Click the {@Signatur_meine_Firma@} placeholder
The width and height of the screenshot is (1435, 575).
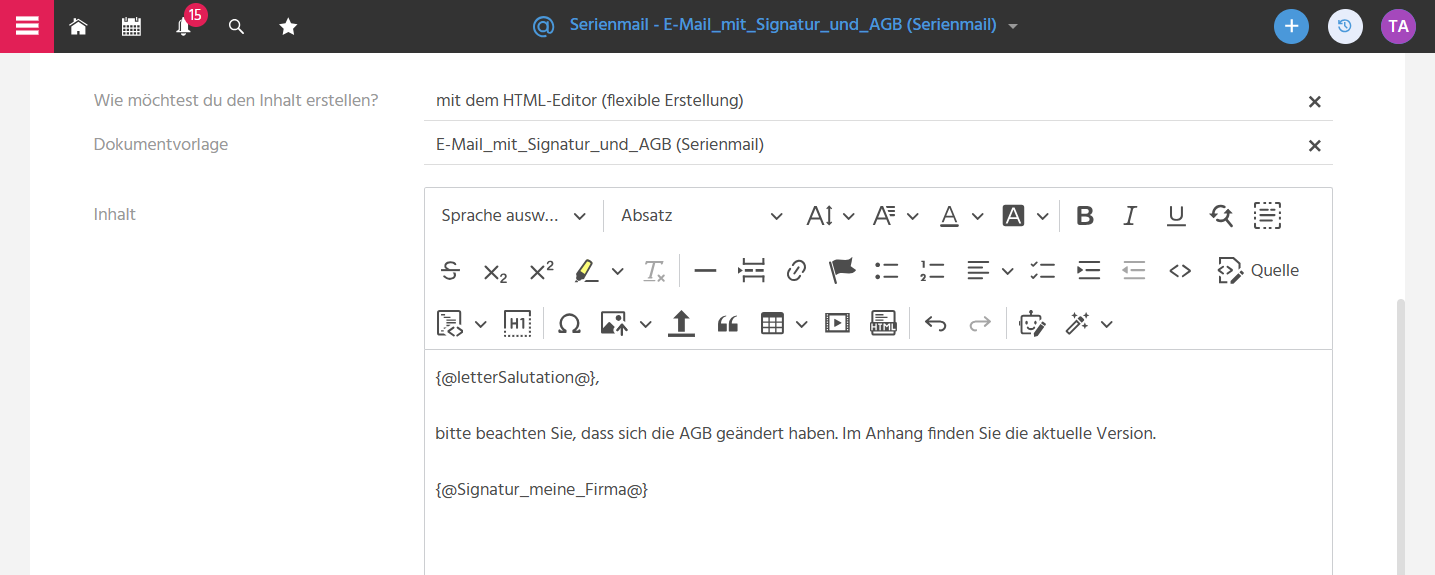click(541, 490)
